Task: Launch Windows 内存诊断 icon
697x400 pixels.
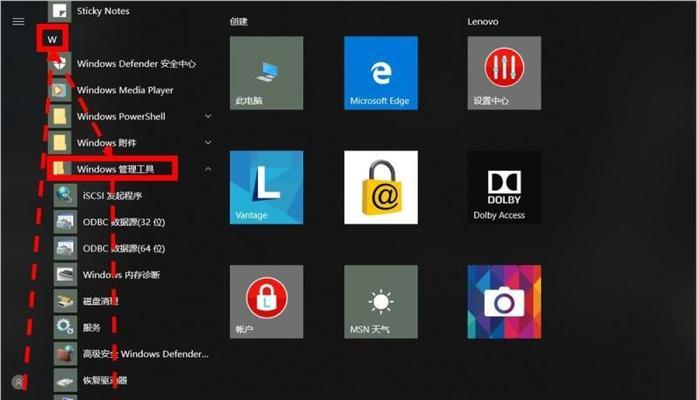Action: 65,275
